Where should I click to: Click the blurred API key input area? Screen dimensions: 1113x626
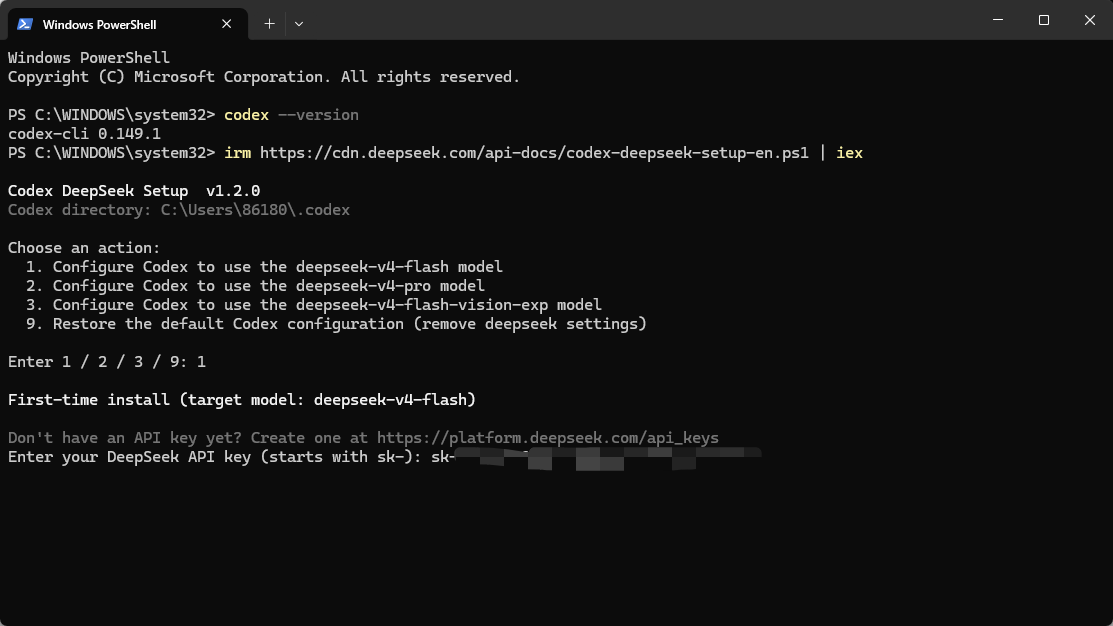607,458
